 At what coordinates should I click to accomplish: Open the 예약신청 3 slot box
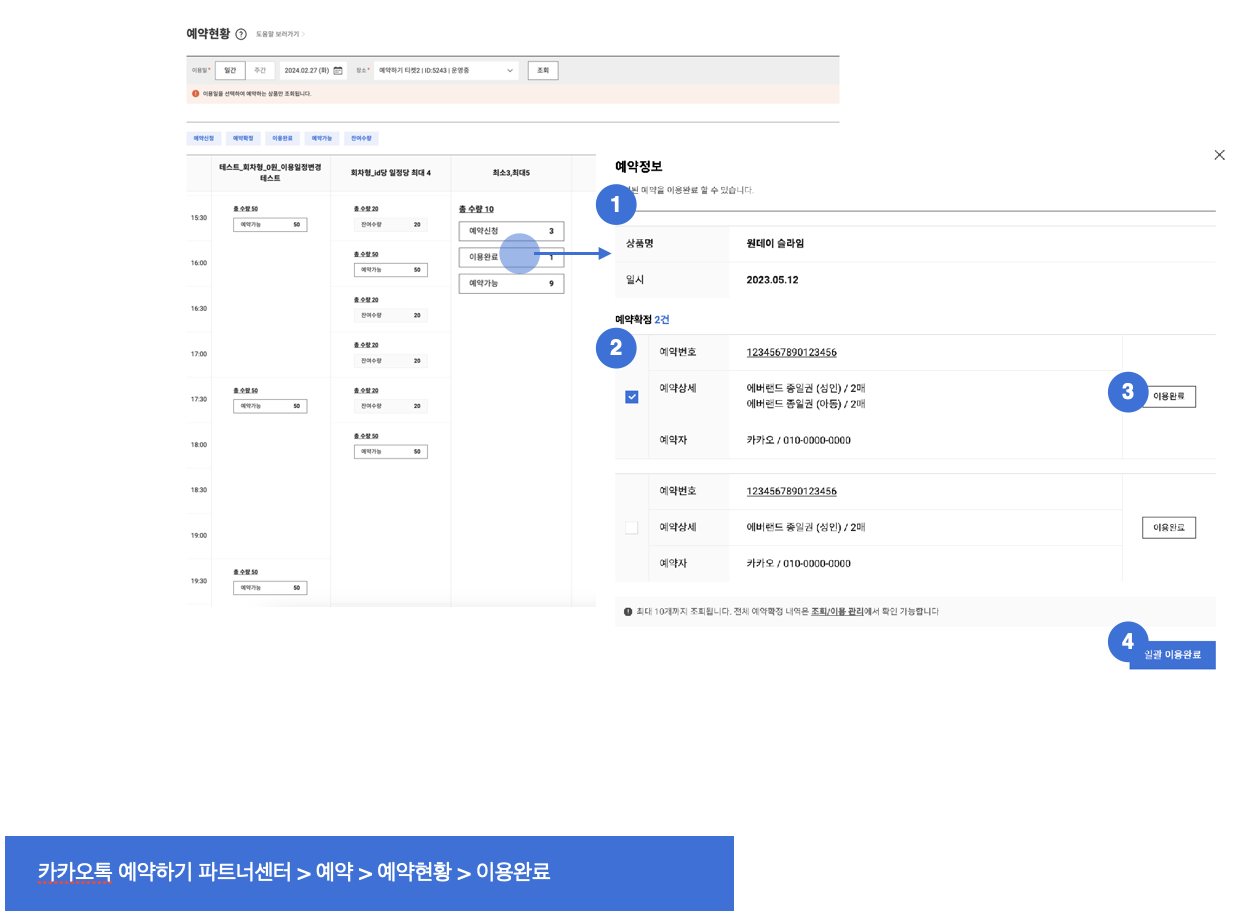[x=511, y=231]
